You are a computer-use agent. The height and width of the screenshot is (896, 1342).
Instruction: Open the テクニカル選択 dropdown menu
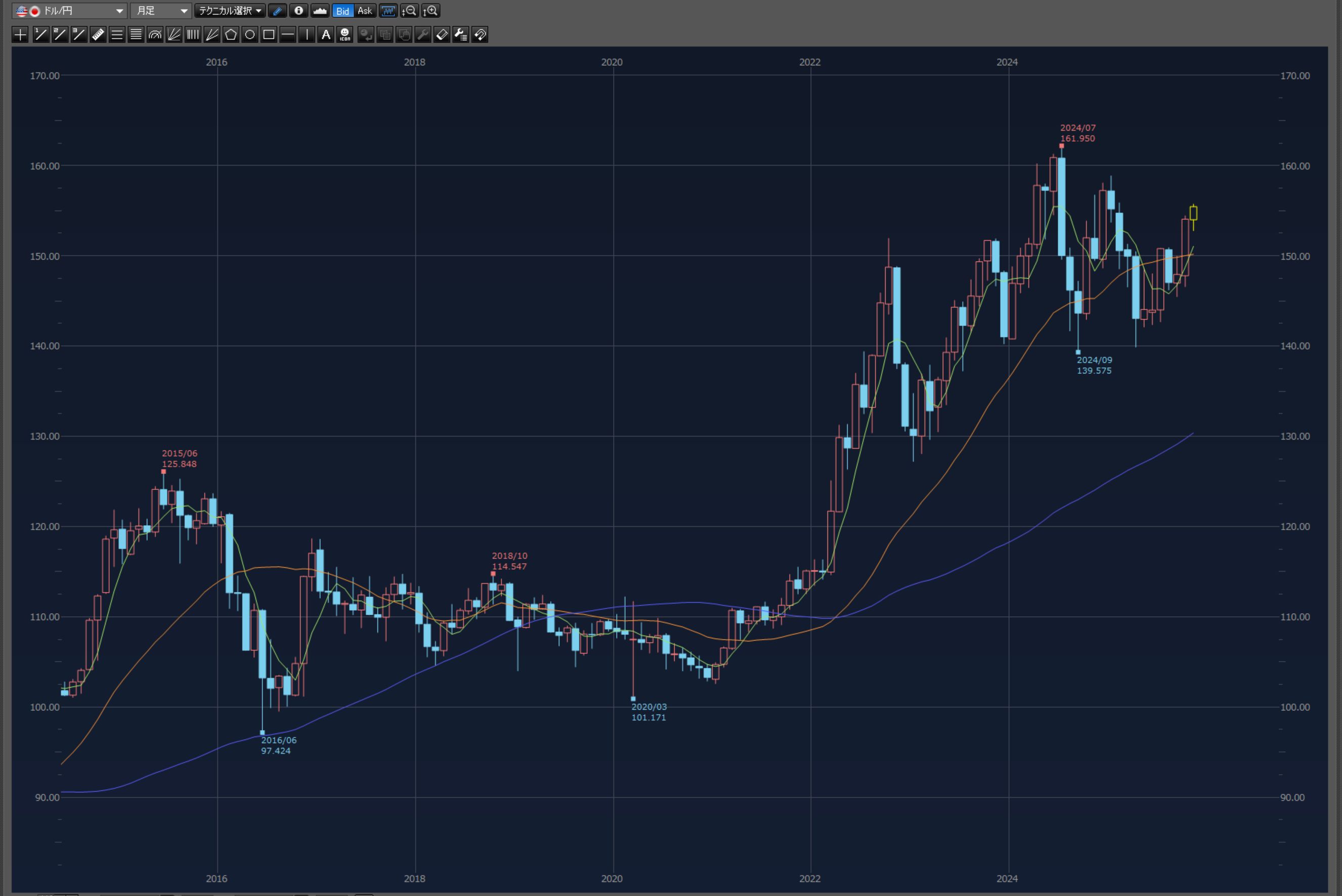tap(230, 11)
